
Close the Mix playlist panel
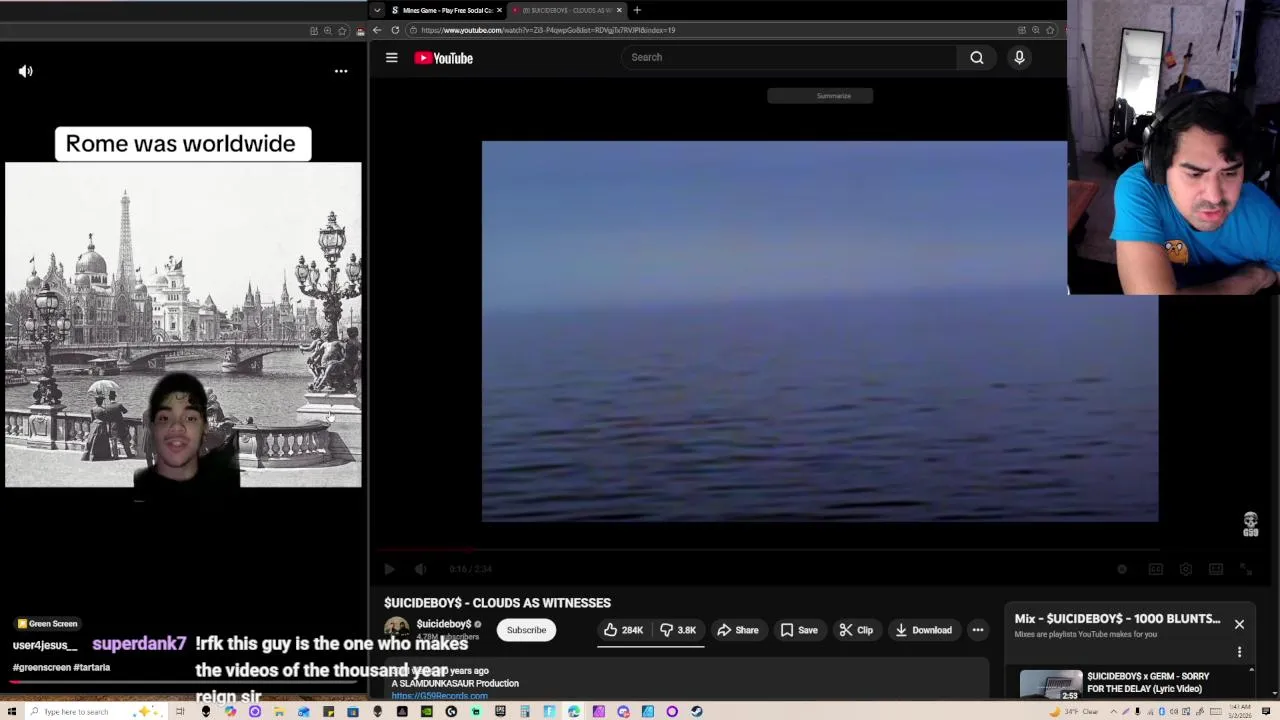pyautogui.click(x=1239, y=625)
